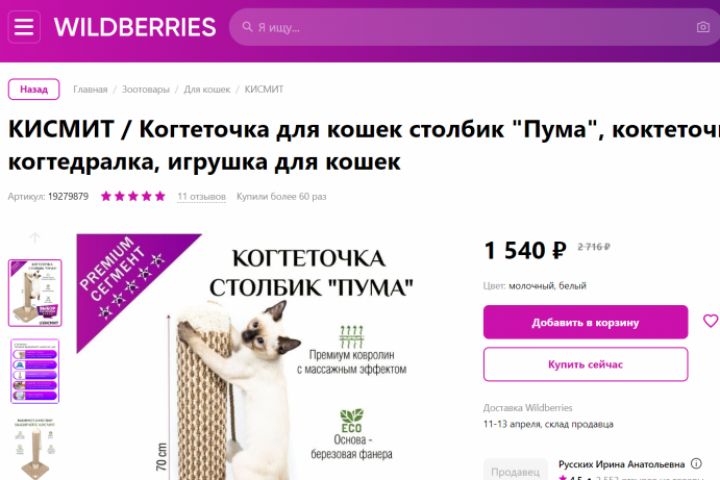The image size is (720, 480).
Task: Click the WILDBERRIES logo
Action: pyautogui.click(x=135, y=27)
